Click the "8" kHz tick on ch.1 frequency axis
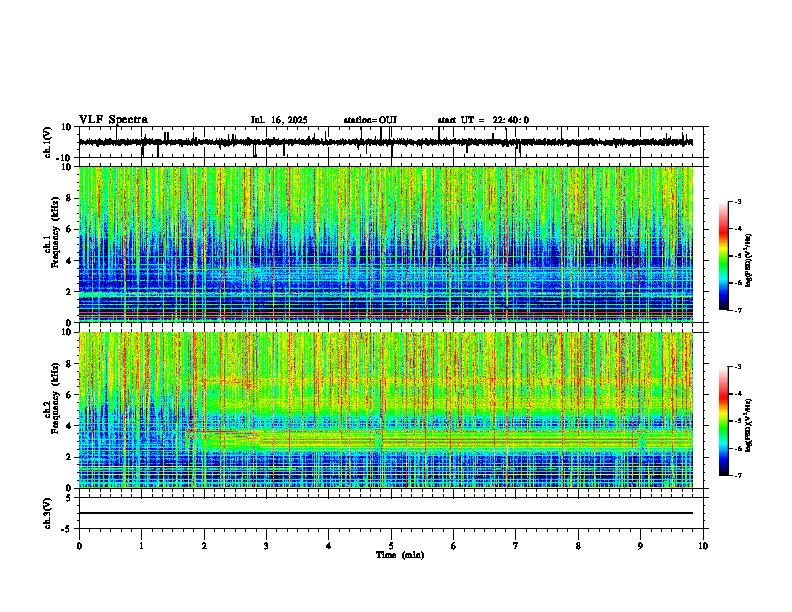Image resolution: width=792 pixels, height=612 pixels. 70,198
